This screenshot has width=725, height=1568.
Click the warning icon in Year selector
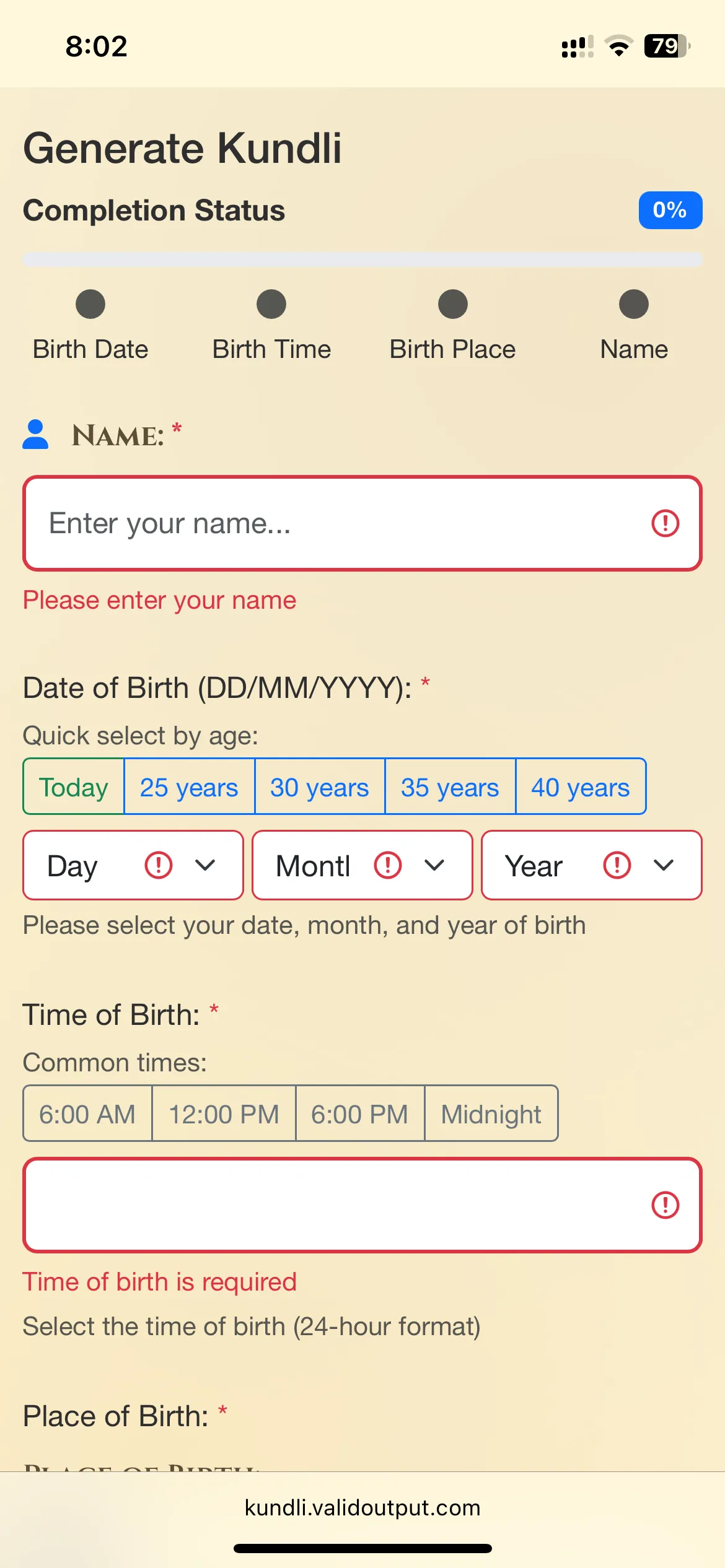click(617, 865)
